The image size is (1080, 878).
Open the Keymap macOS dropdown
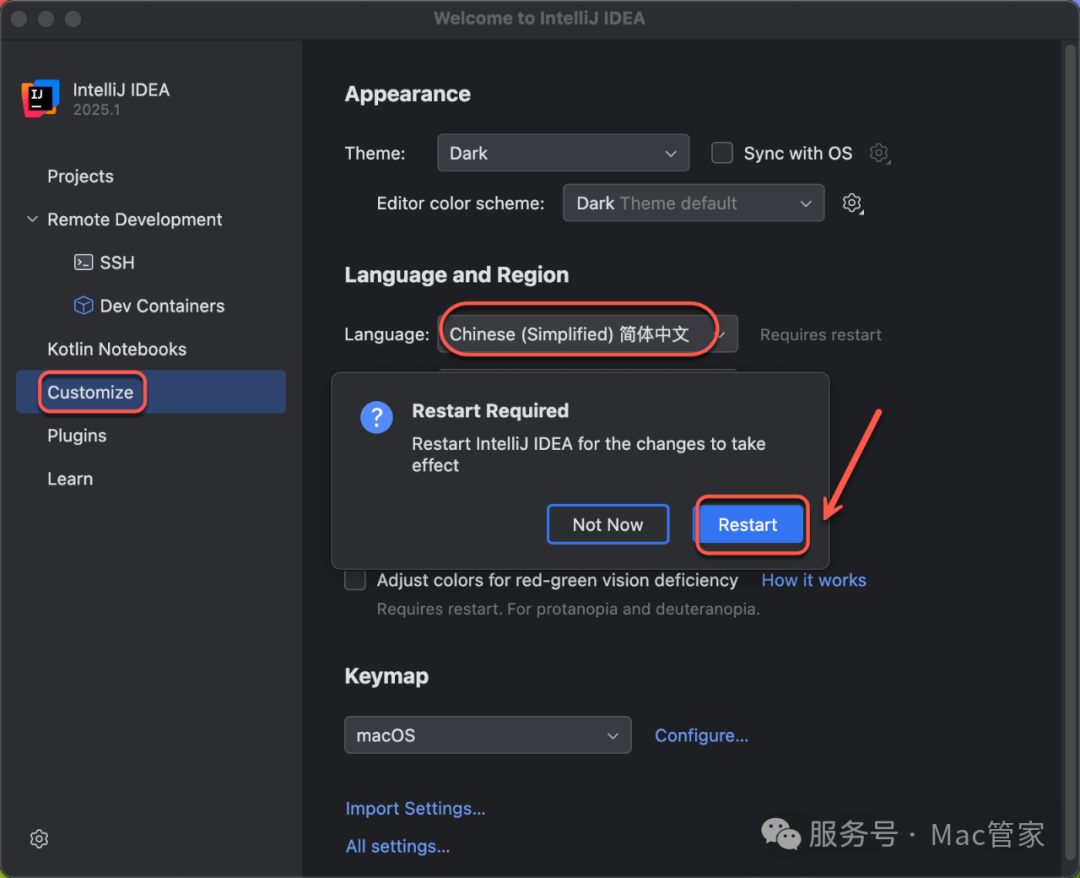click(487, 735)
